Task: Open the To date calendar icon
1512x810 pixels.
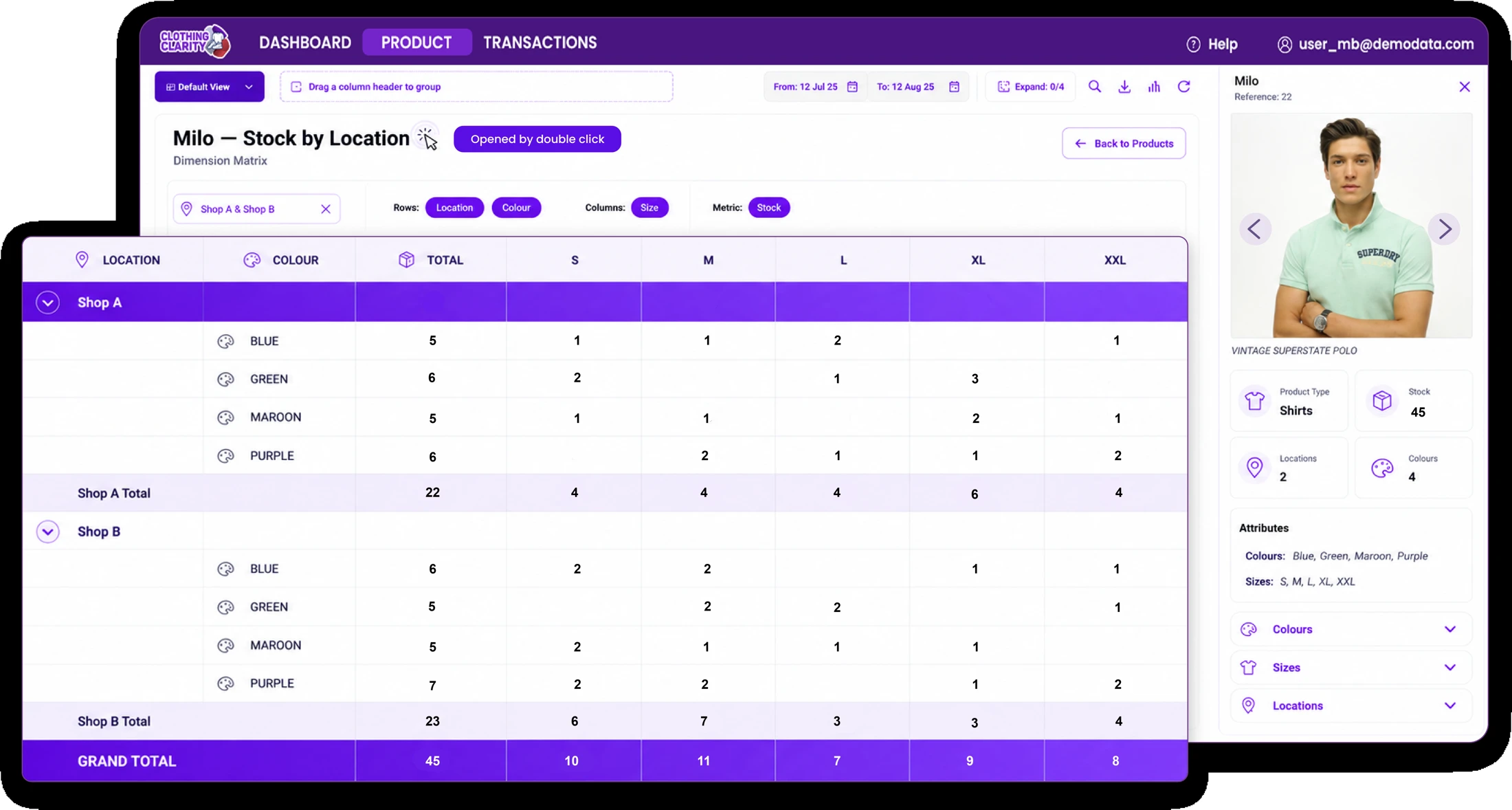Action: pyautogui.click(x=954, y=87)
